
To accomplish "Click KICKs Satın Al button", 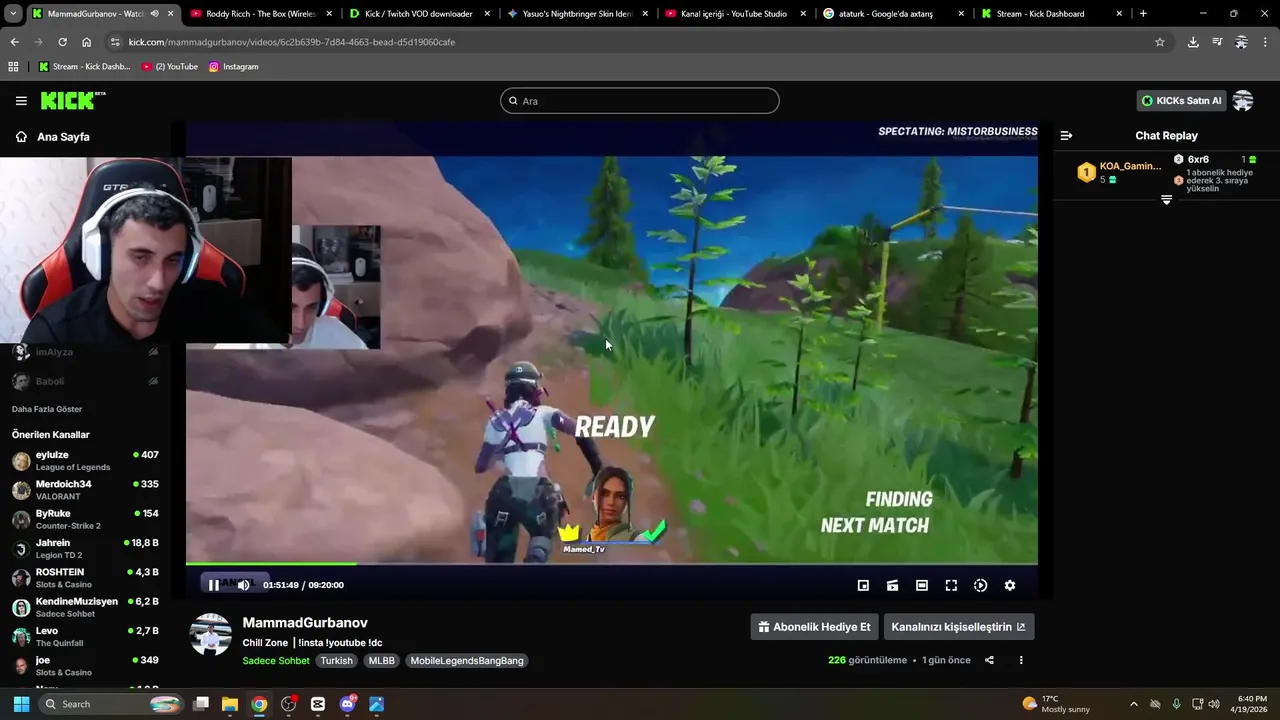I will pos(1182,101).
